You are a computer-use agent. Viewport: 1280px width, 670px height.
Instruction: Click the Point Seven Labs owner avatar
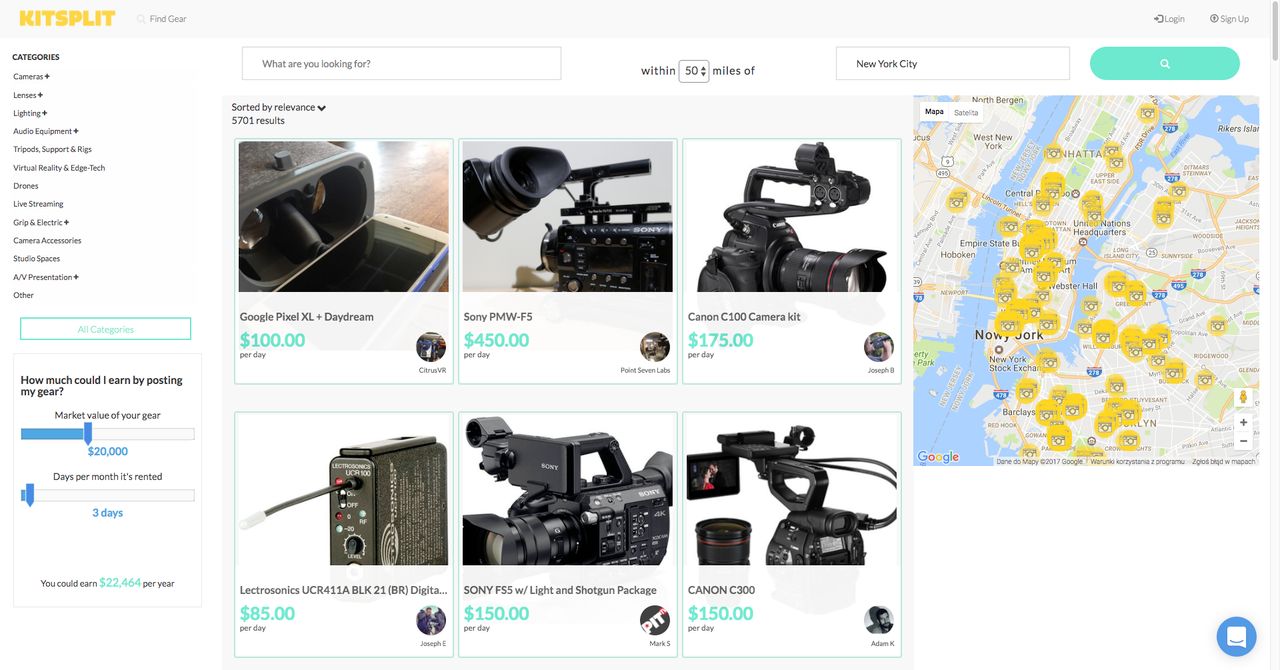[655, 347]
